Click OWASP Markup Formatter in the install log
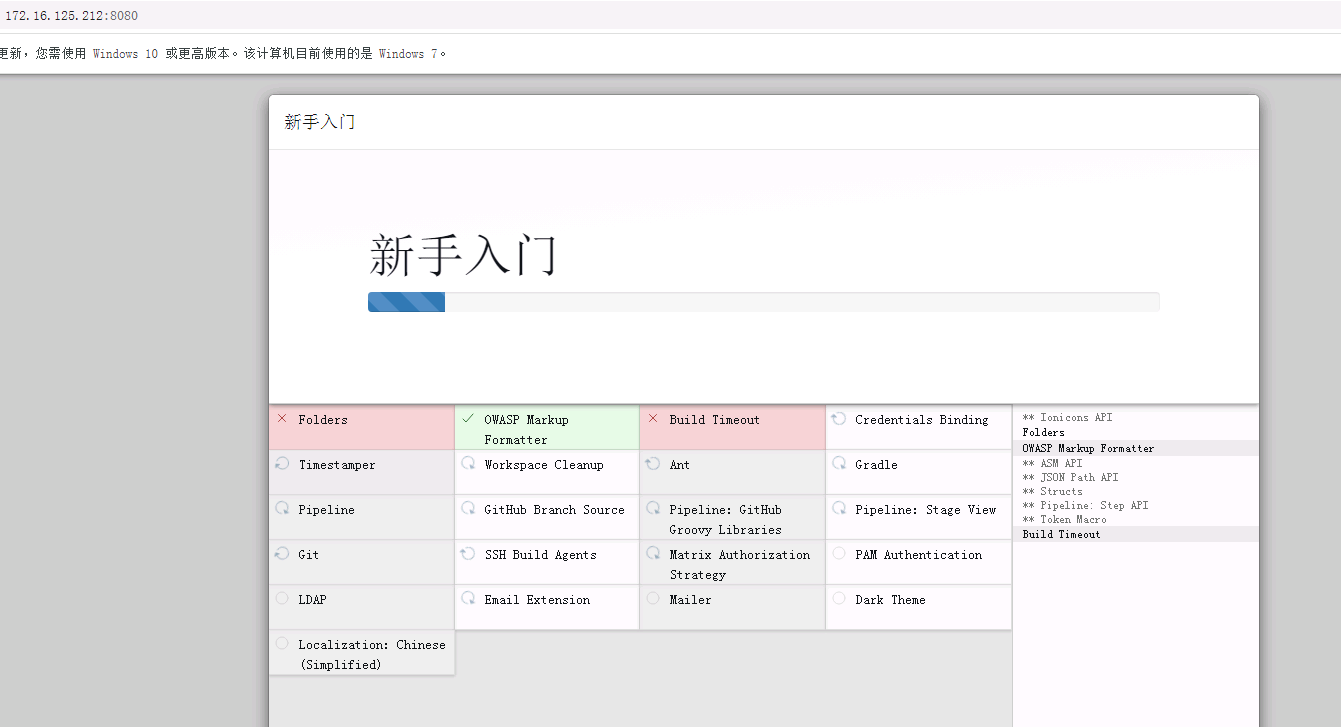1341x727 pixels. [x=1088, y=448]
